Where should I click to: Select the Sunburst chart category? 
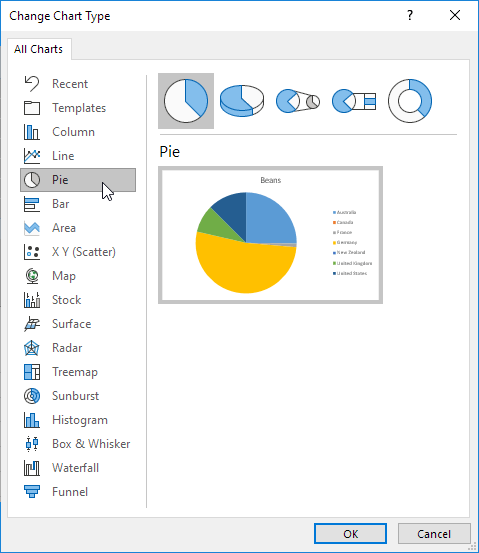(78, 396)
